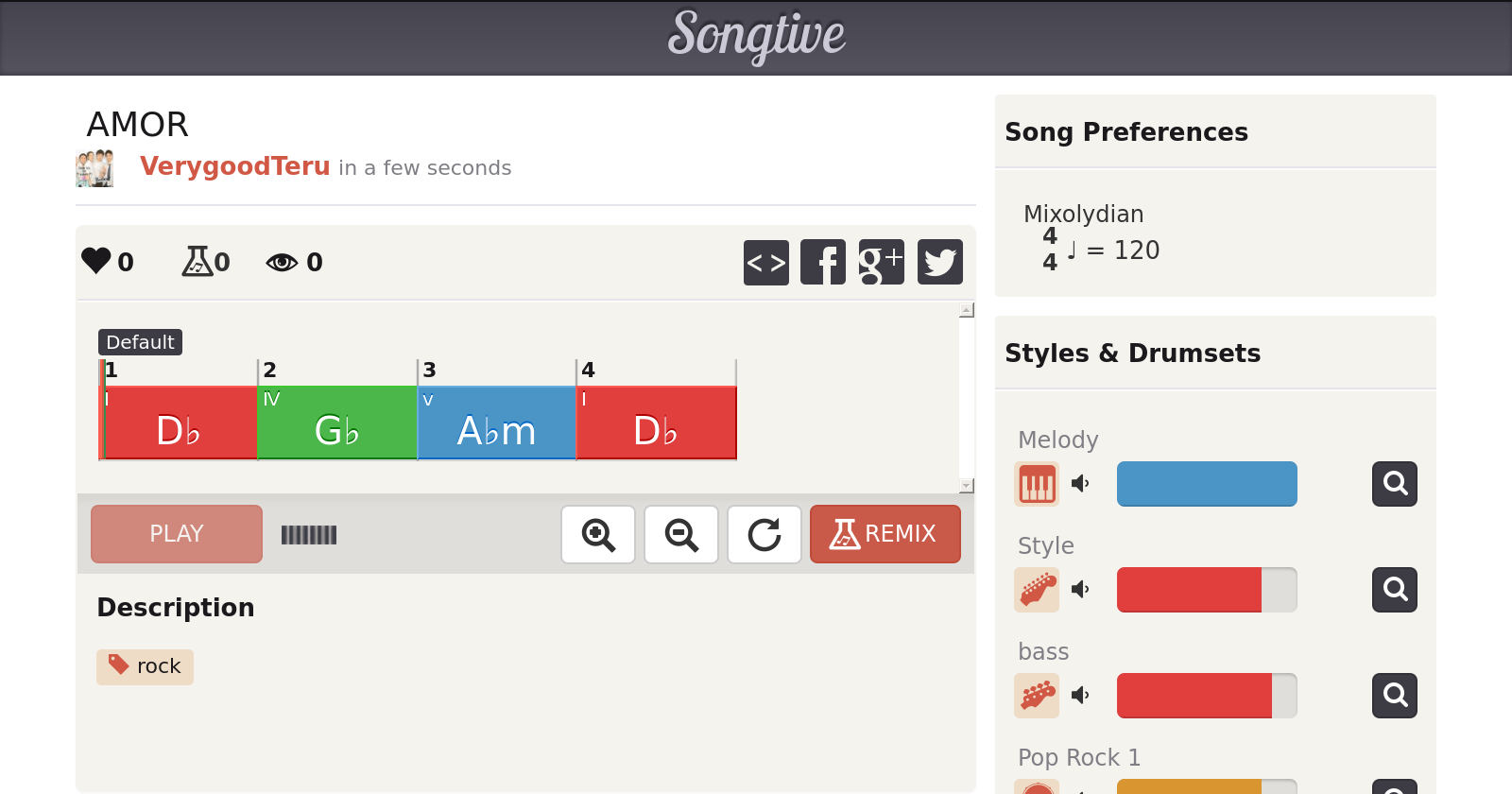Search instruments for the bass track

click(1395, 696)
